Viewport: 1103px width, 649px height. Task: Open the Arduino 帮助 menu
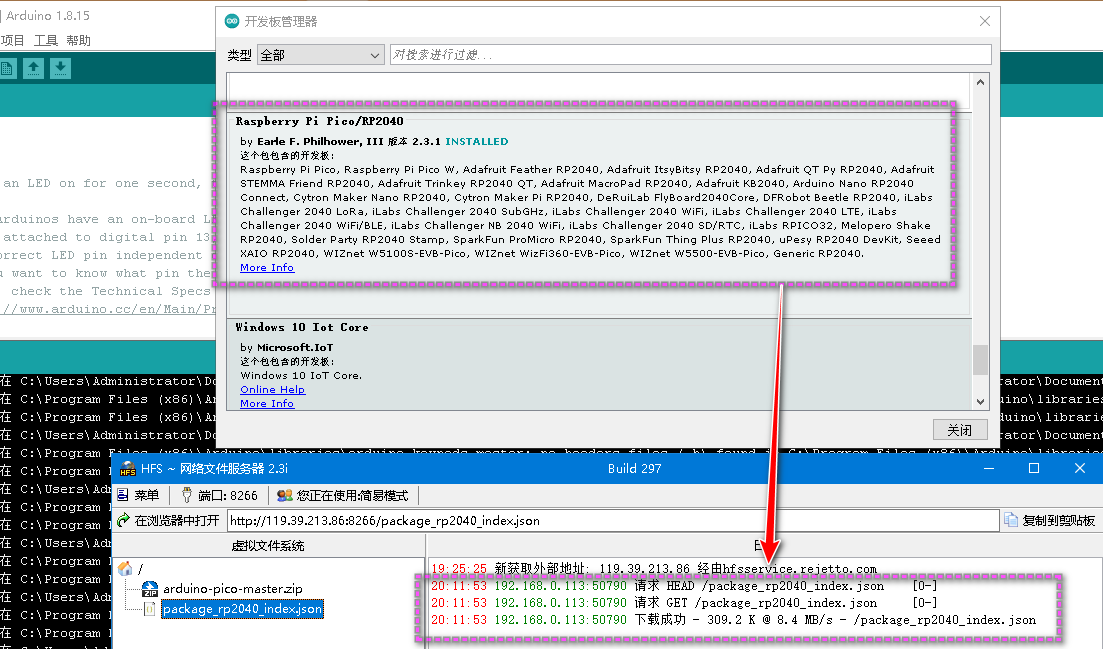[79, 40]
